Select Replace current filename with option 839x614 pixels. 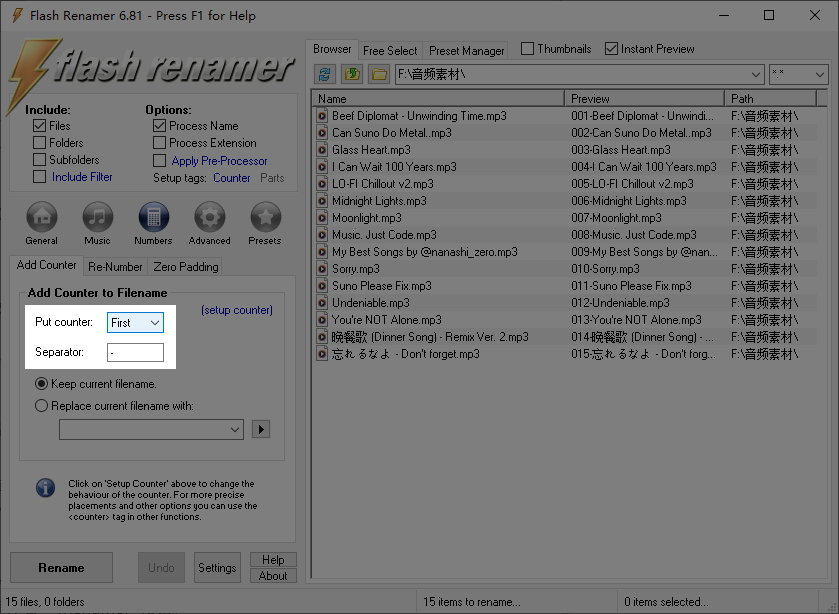(41, 406)
